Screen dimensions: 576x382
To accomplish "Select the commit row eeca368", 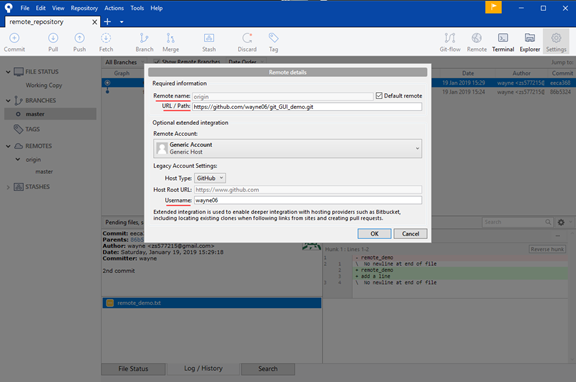I will tap(503, 83).
